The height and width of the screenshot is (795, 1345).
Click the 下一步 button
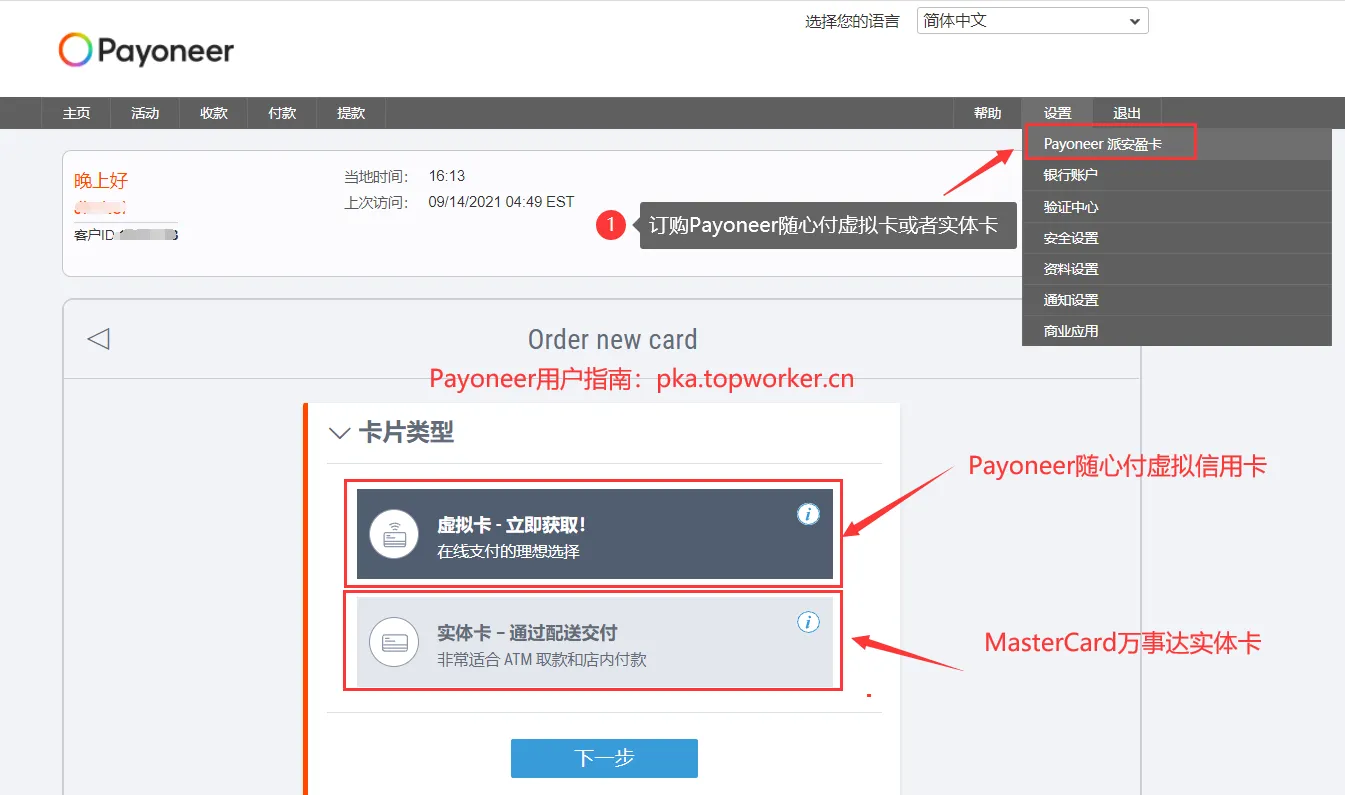click(x=604, y=758)
